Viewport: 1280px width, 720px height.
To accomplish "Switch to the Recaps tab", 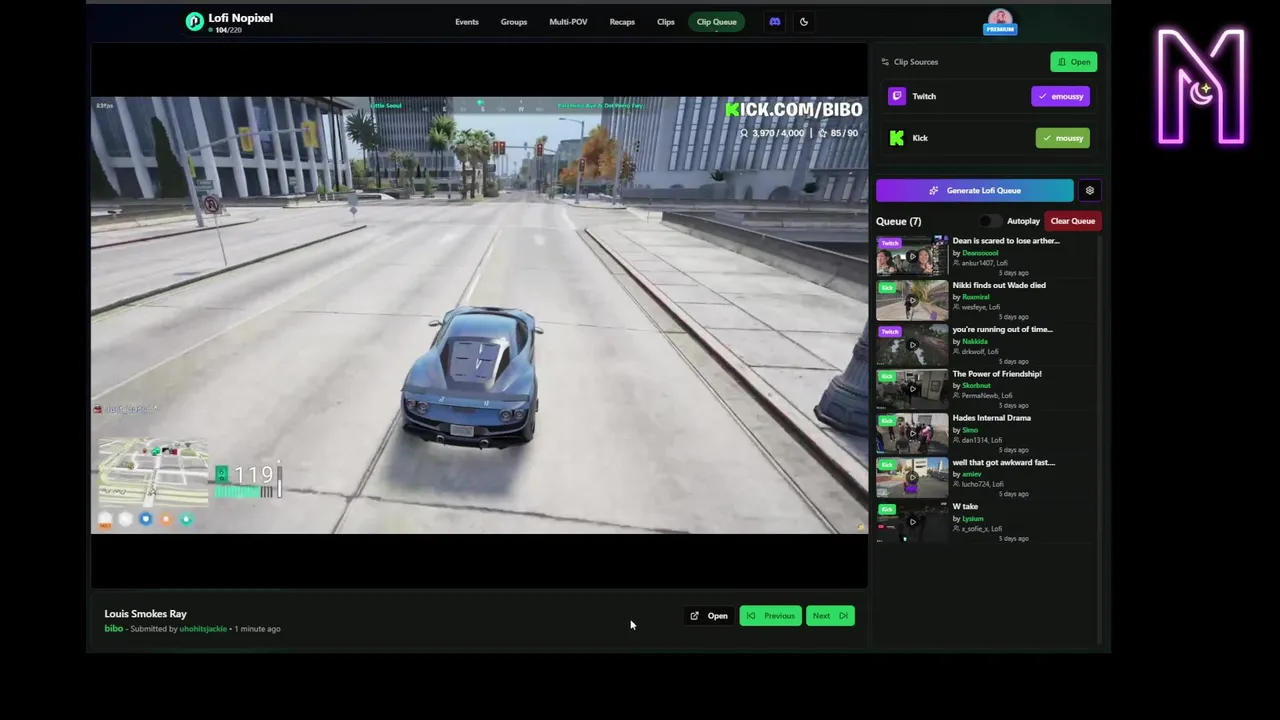I will [x=622, y=22].
